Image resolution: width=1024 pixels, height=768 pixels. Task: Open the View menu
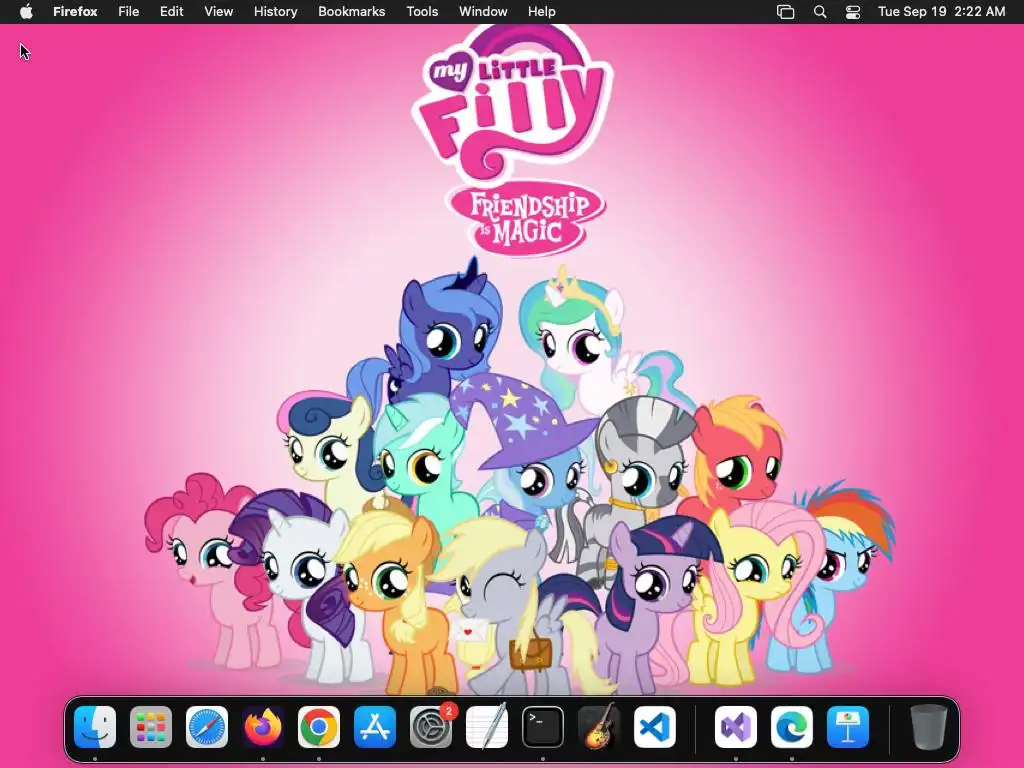point(219,12)
